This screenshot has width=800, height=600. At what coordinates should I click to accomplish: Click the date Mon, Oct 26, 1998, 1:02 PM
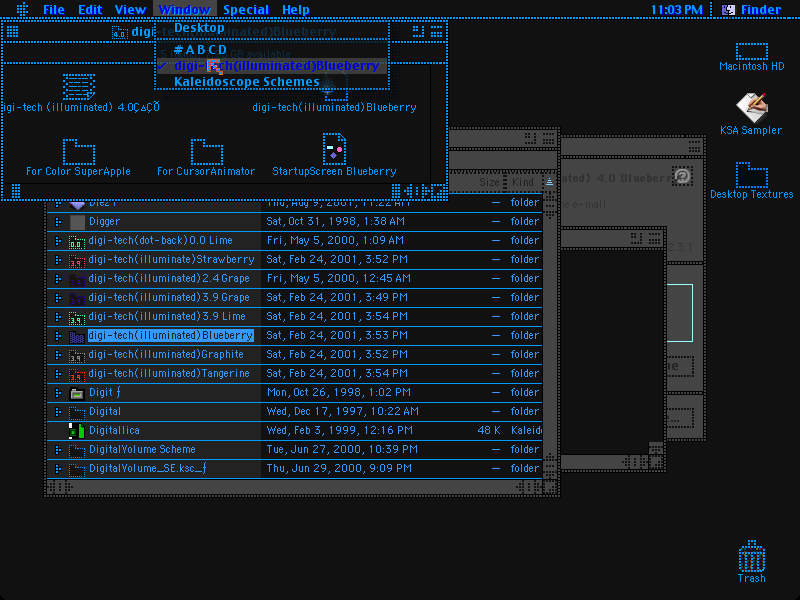pos(339,392)
